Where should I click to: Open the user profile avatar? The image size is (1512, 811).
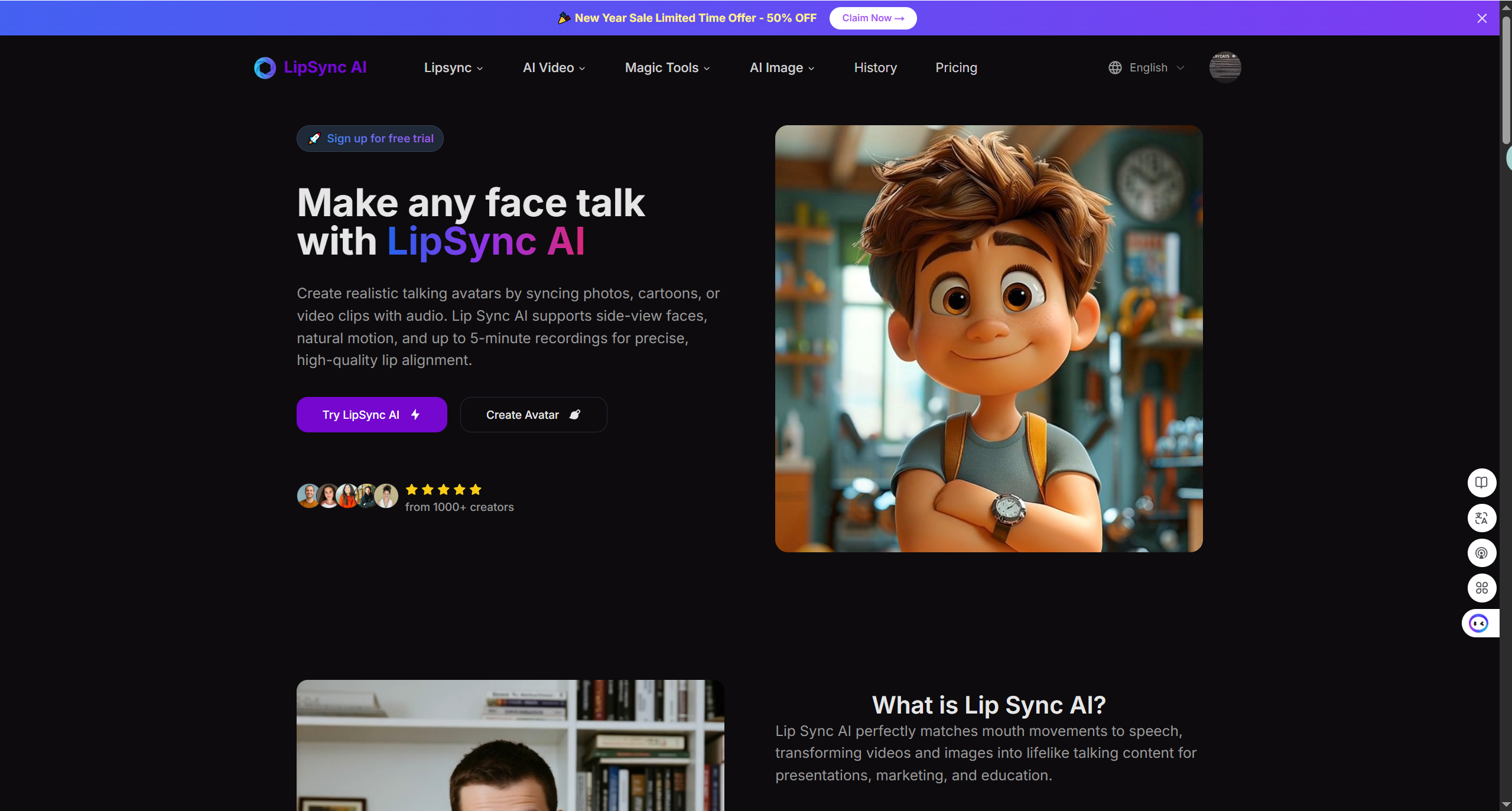click(1224, 67)
